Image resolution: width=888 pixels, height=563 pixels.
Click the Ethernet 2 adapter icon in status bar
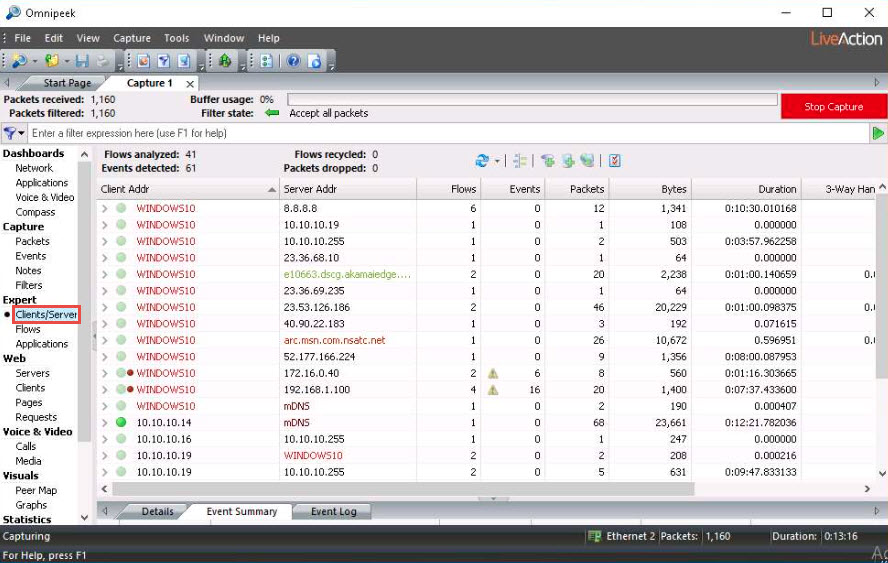click(594, 536)
